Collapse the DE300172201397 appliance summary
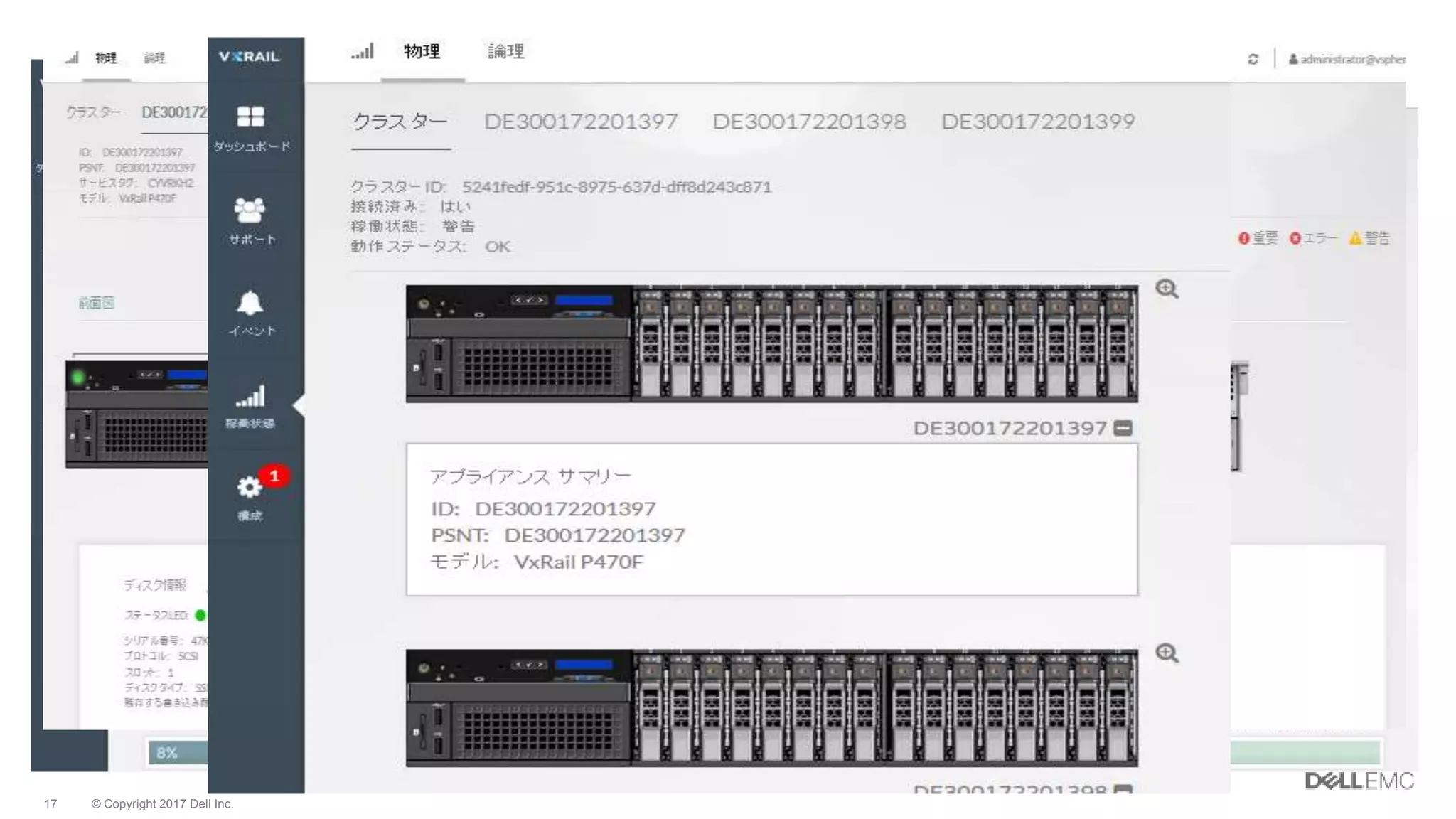The height and width of the screenshot is (819, 1456). click(x=1123, y=428)
